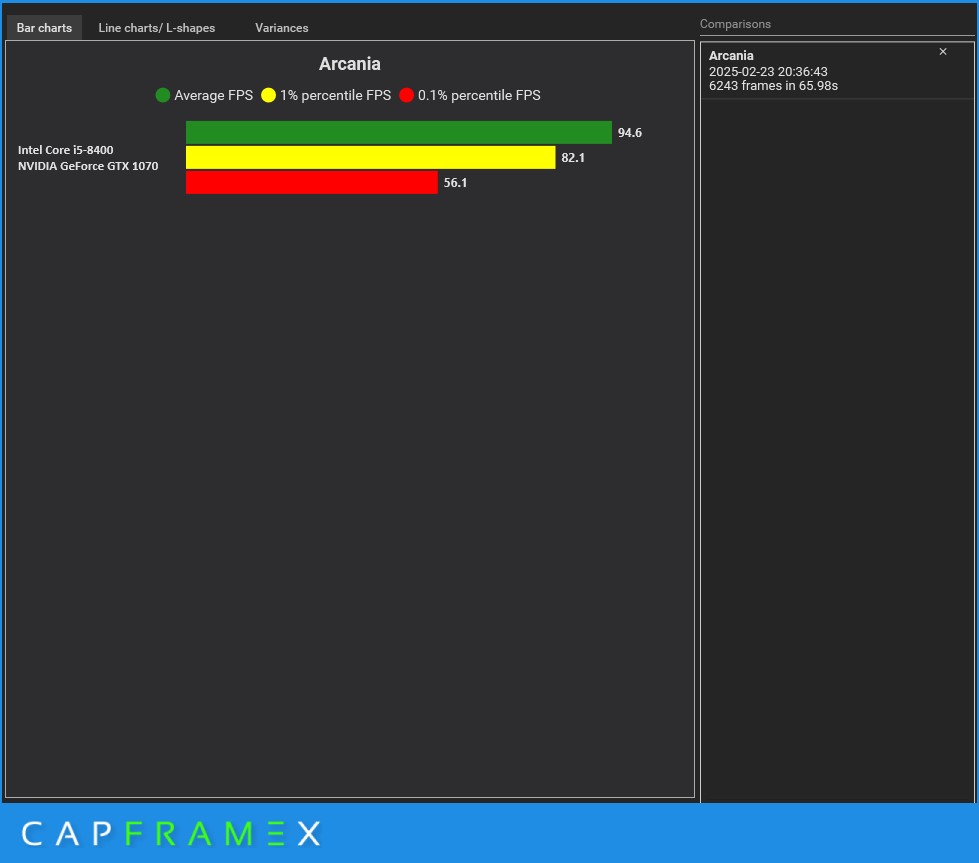This screenshot has height=863, width=979.
Task: Select the Arcania record in Comparisons list
Action: (x=837, y=71)
